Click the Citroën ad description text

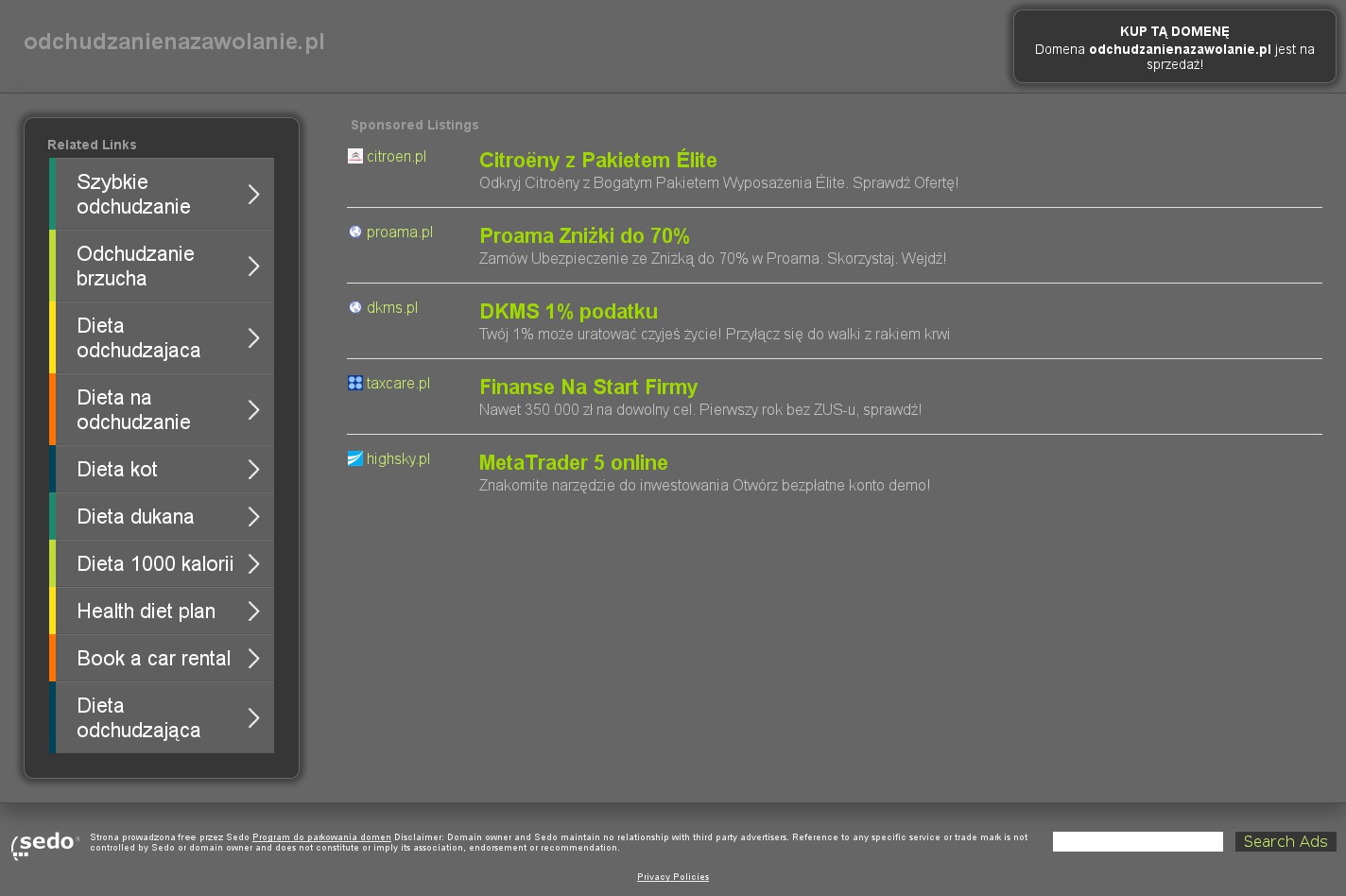coord(718,182)
